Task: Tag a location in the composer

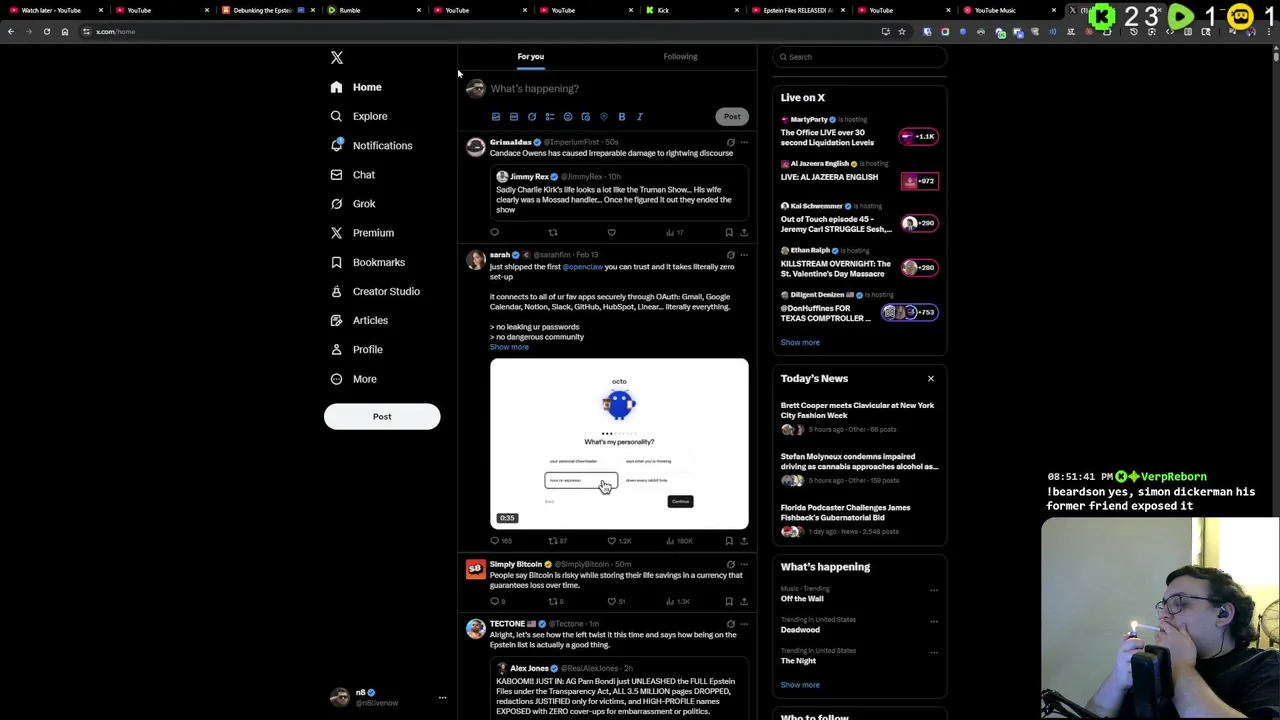Action: tap(604, 117)
